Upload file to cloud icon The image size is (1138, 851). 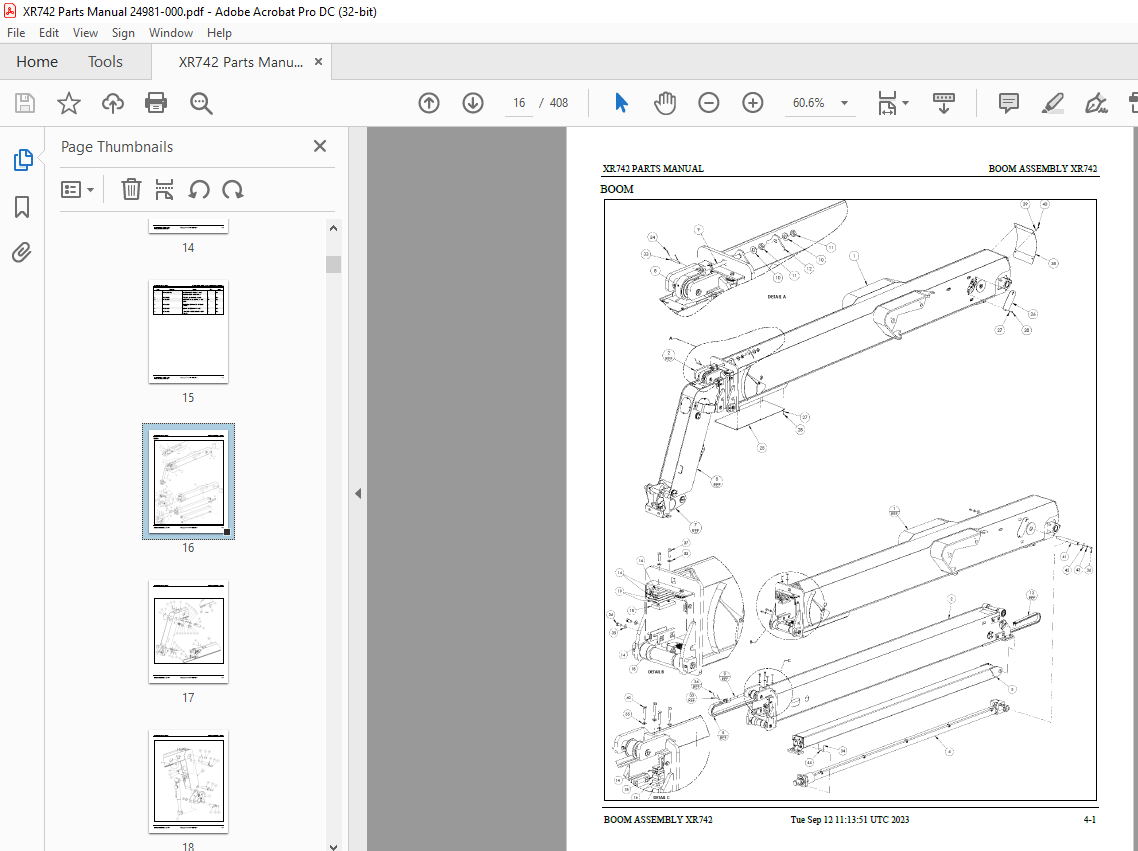tap(112, 103)
